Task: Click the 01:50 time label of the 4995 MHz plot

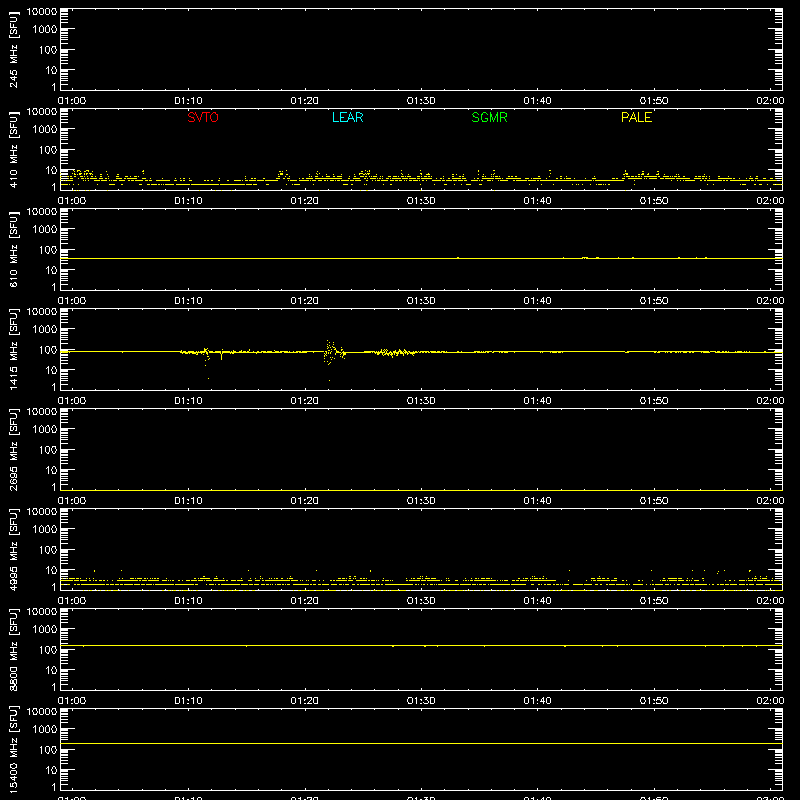Action: [654, 601]
